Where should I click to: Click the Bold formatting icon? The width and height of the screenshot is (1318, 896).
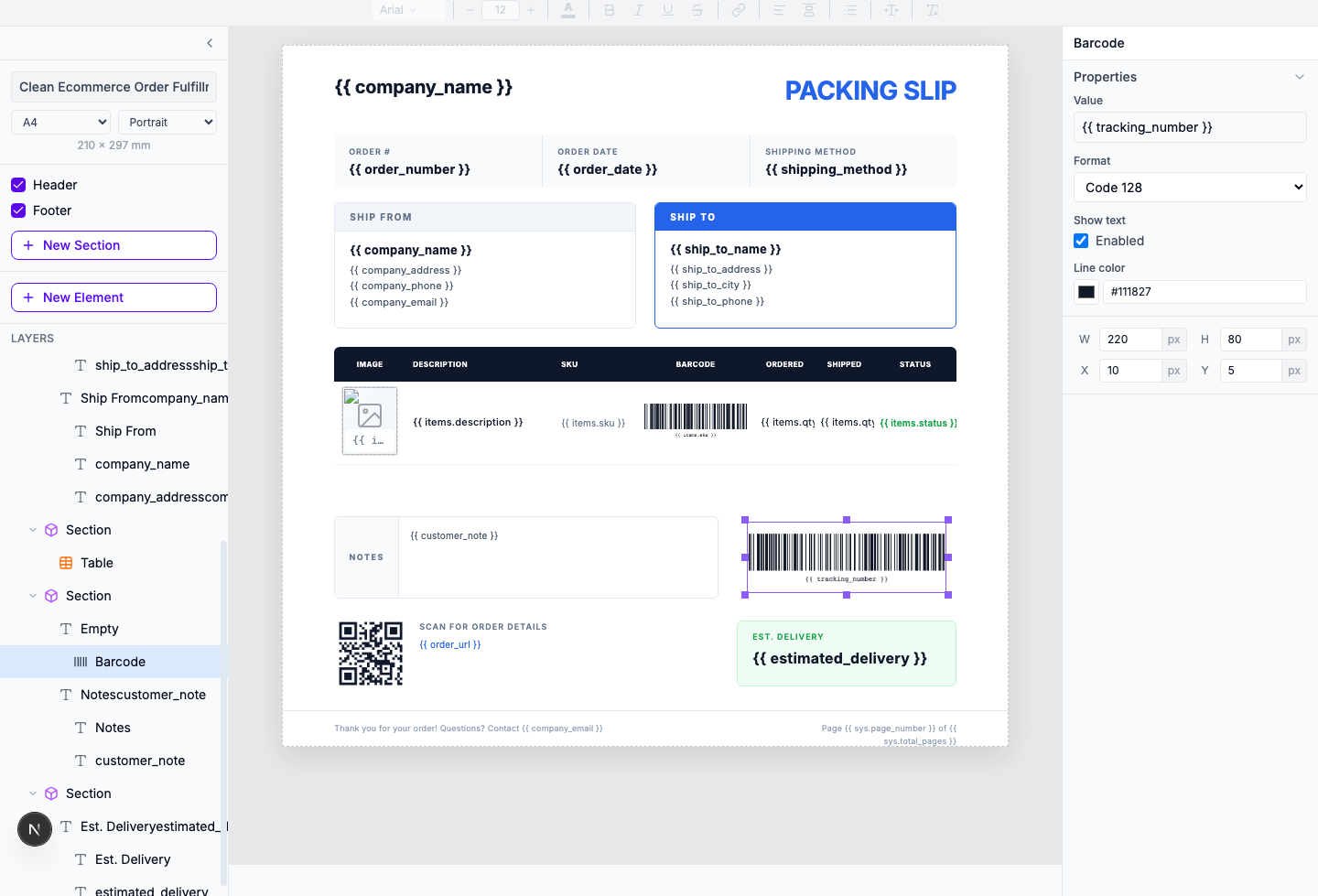pyautogui.click(x=610, y=10)
